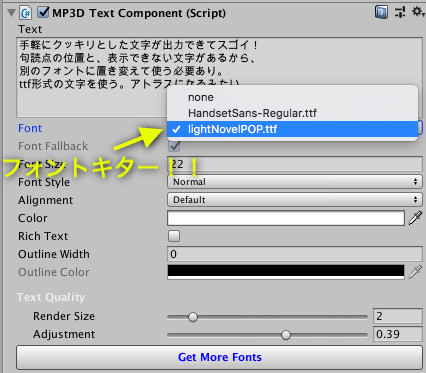Enable the Rich Text checkbox
This screenshot has width=426, height=373.
[x=174, y=236]
